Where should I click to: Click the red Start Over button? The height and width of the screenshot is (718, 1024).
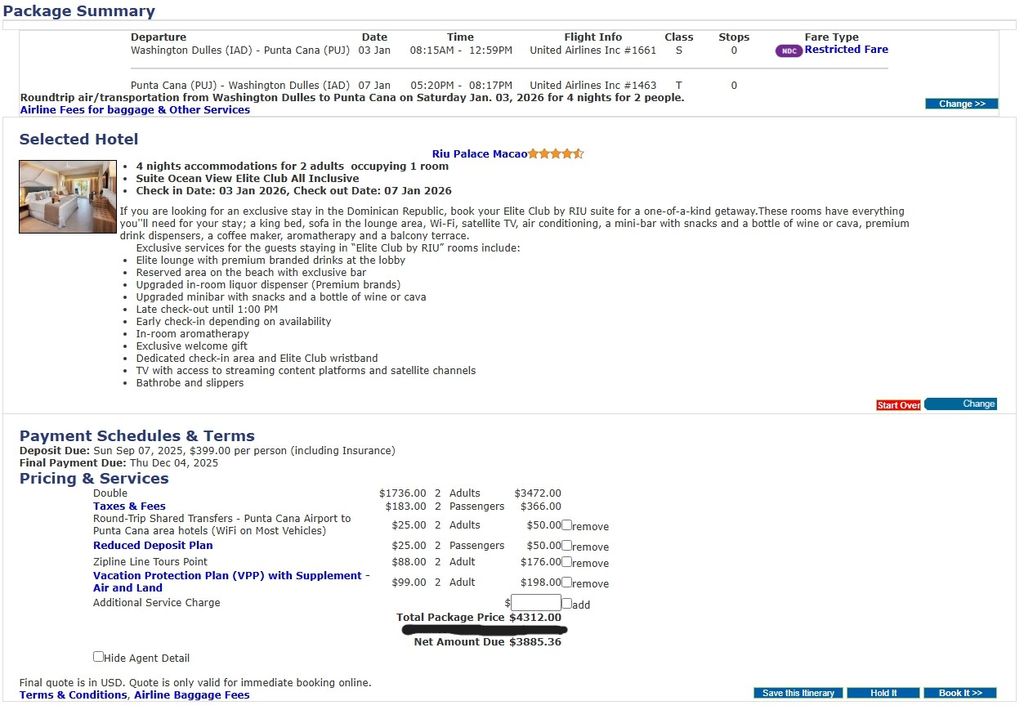click(x=897, y=405)
